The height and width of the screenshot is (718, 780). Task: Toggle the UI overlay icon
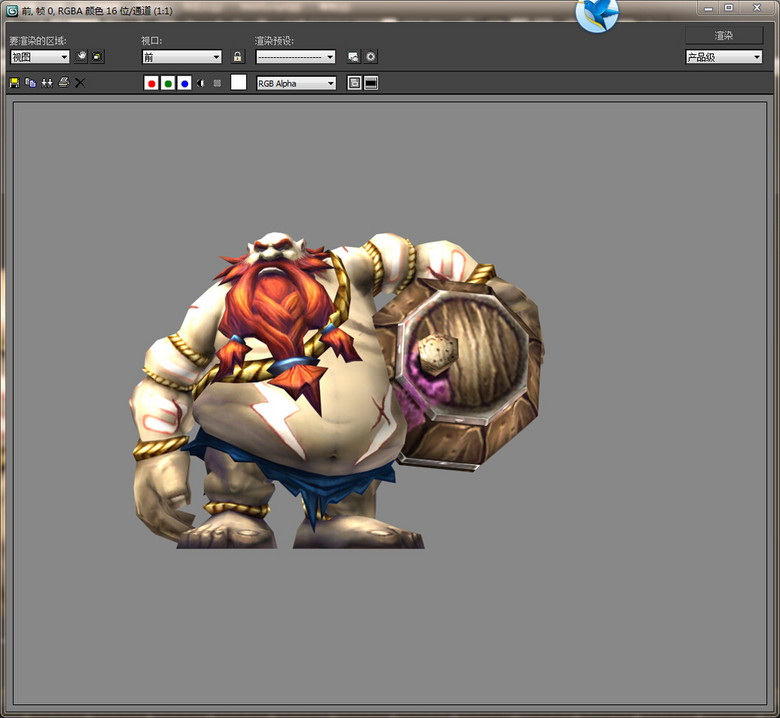click(x=354, y=83)
